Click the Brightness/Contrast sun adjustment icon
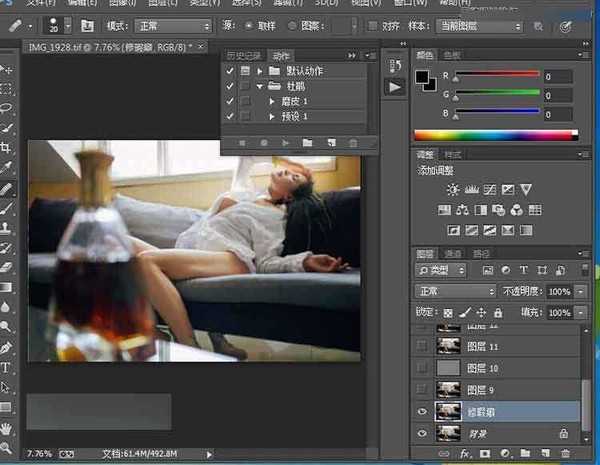The width and height of the screenshot is (600, 465). point(454,190)
